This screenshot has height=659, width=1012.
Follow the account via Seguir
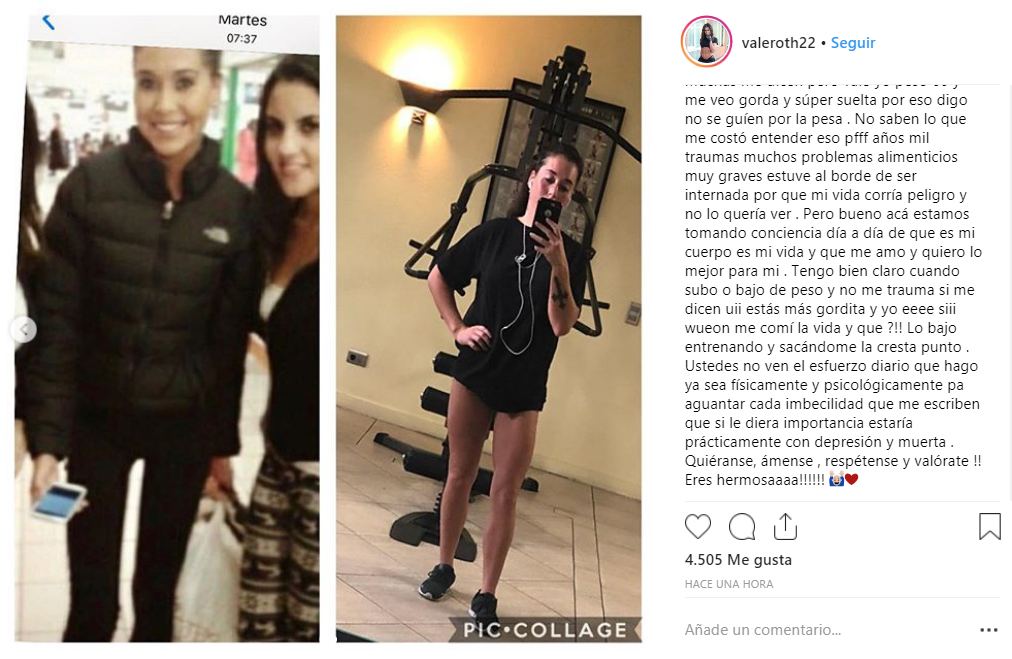(x=853, y=43)
